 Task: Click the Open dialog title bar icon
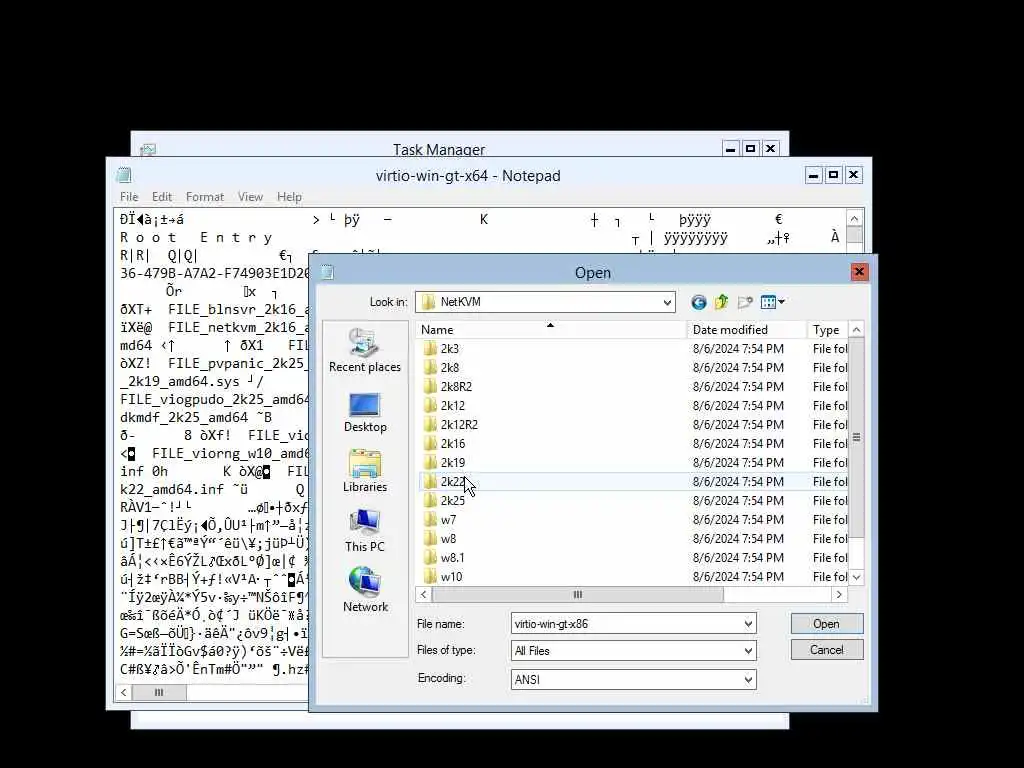tap(327, 272)
